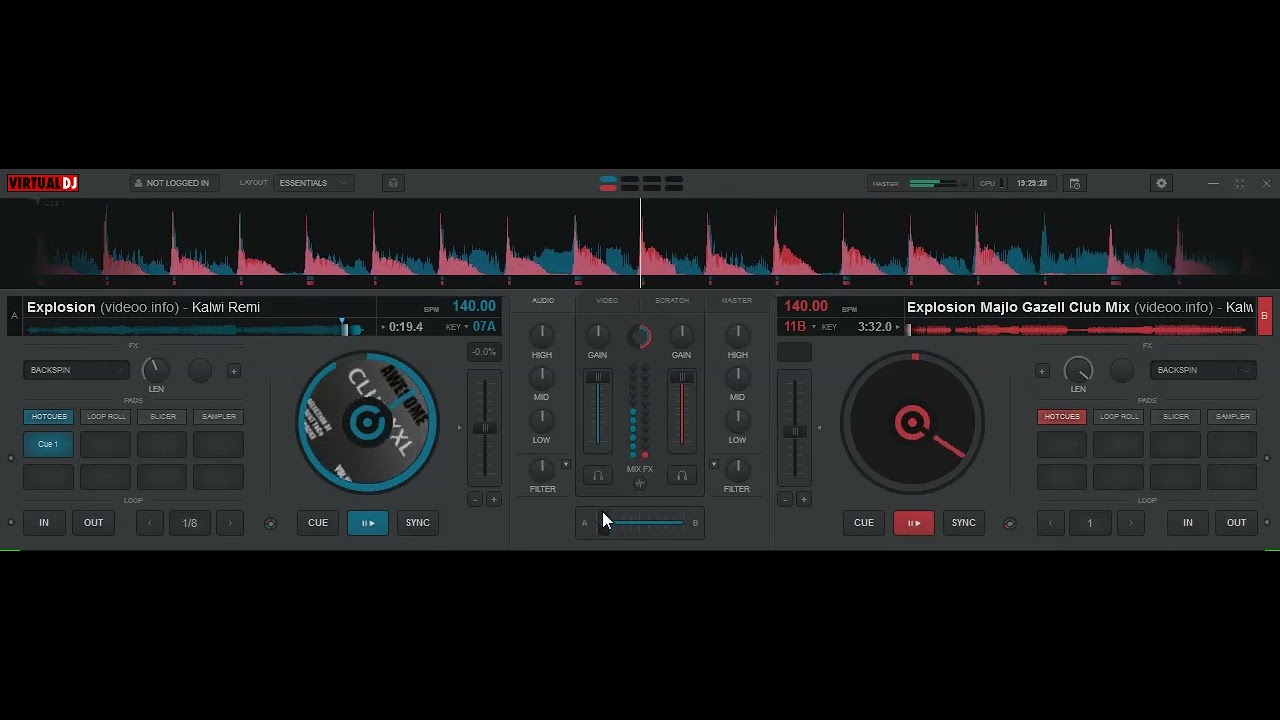This screenshot has height=720, width=1280.
Task: Open the deck B BACKSPIN effect dropdown
Action: point(1203,370)
